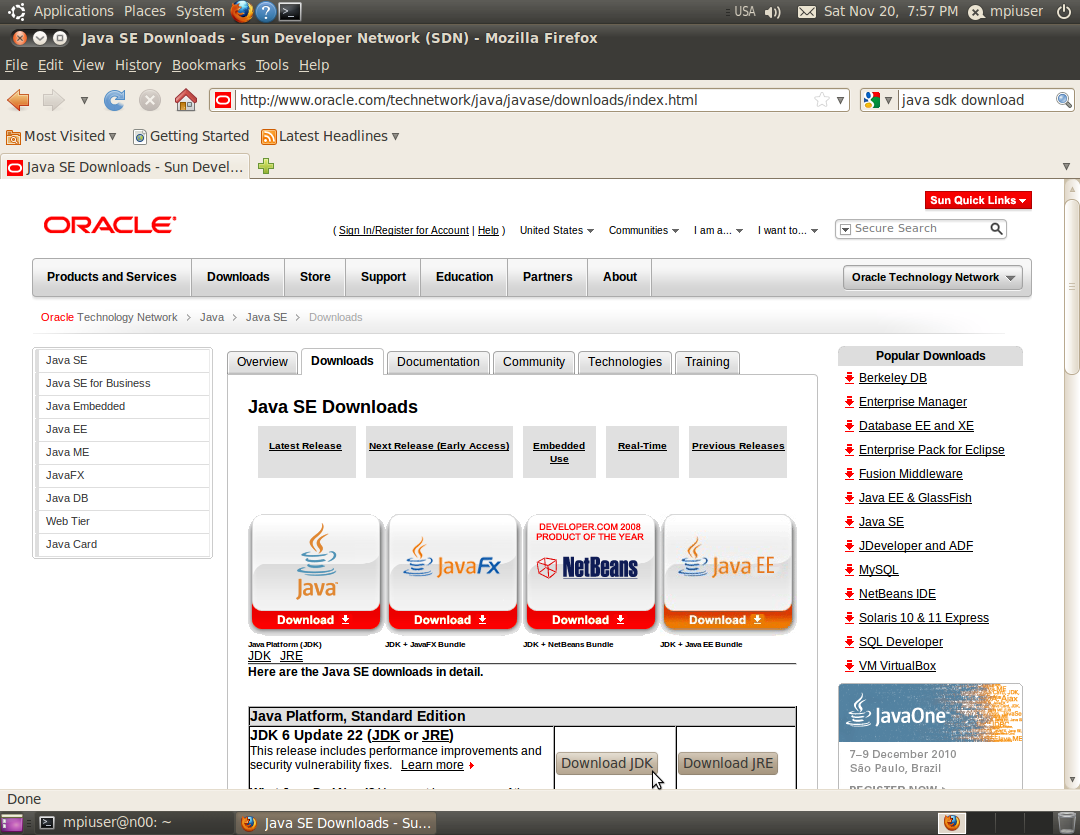Click the Firefox launcher in top panel
Screen dimensions: 1080x835
(x=242, y=11)
